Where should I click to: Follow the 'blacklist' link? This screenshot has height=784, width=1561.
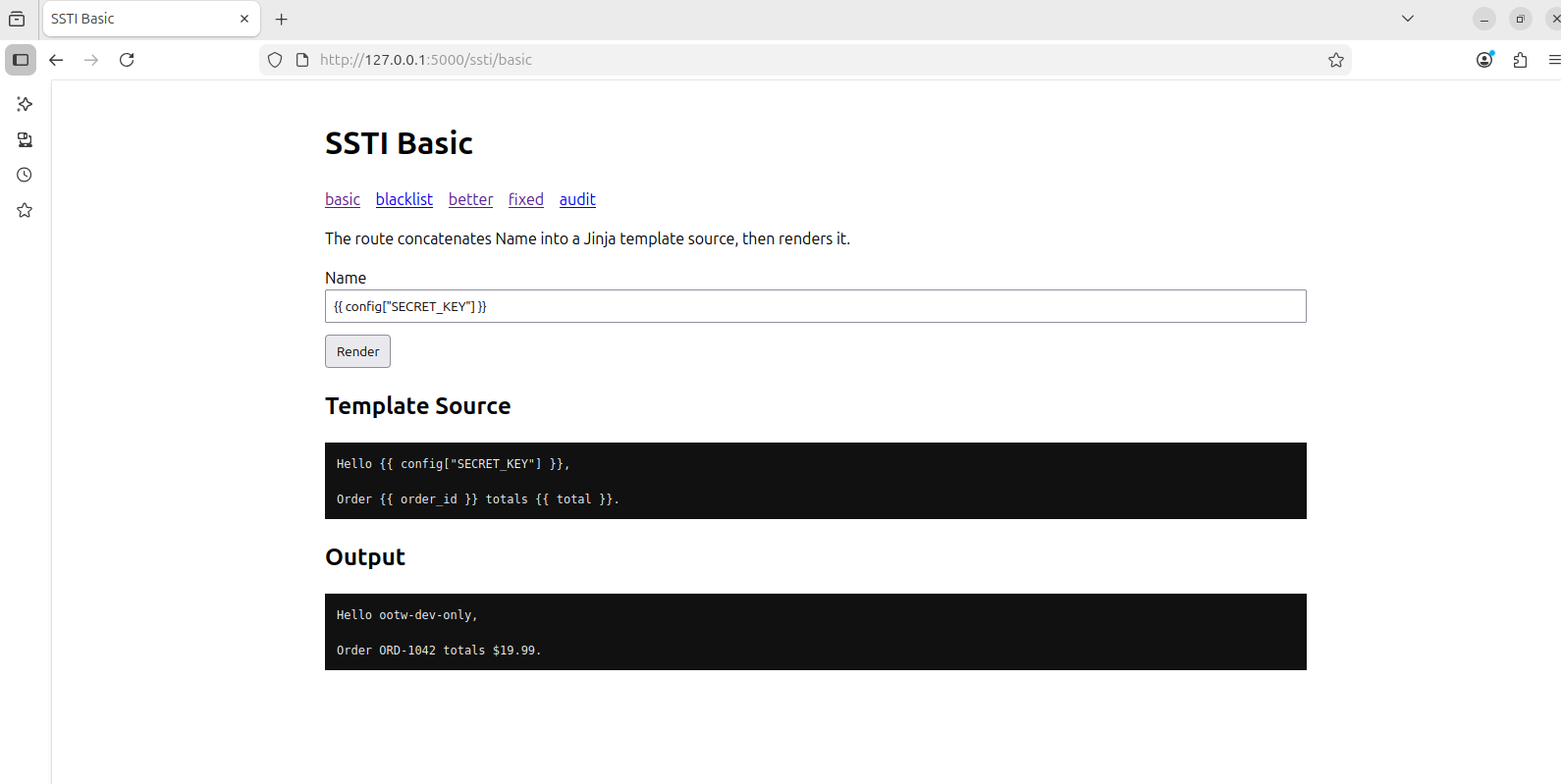pos(404,199)
